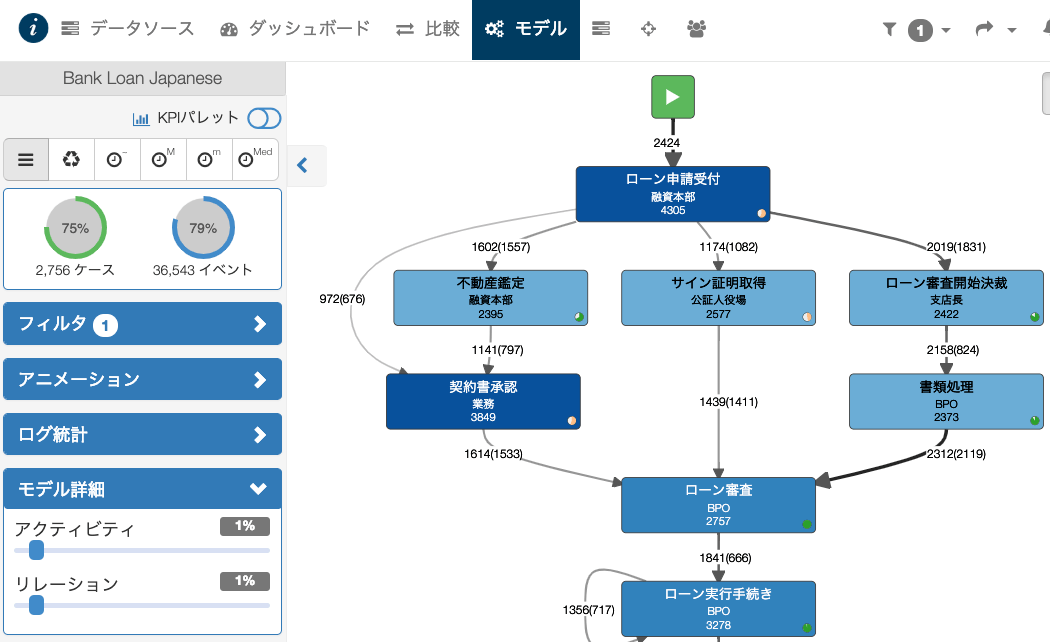The image size is (1050, 642).
Task: Collapse the モデル詳細 section
Action: point(142,489)
